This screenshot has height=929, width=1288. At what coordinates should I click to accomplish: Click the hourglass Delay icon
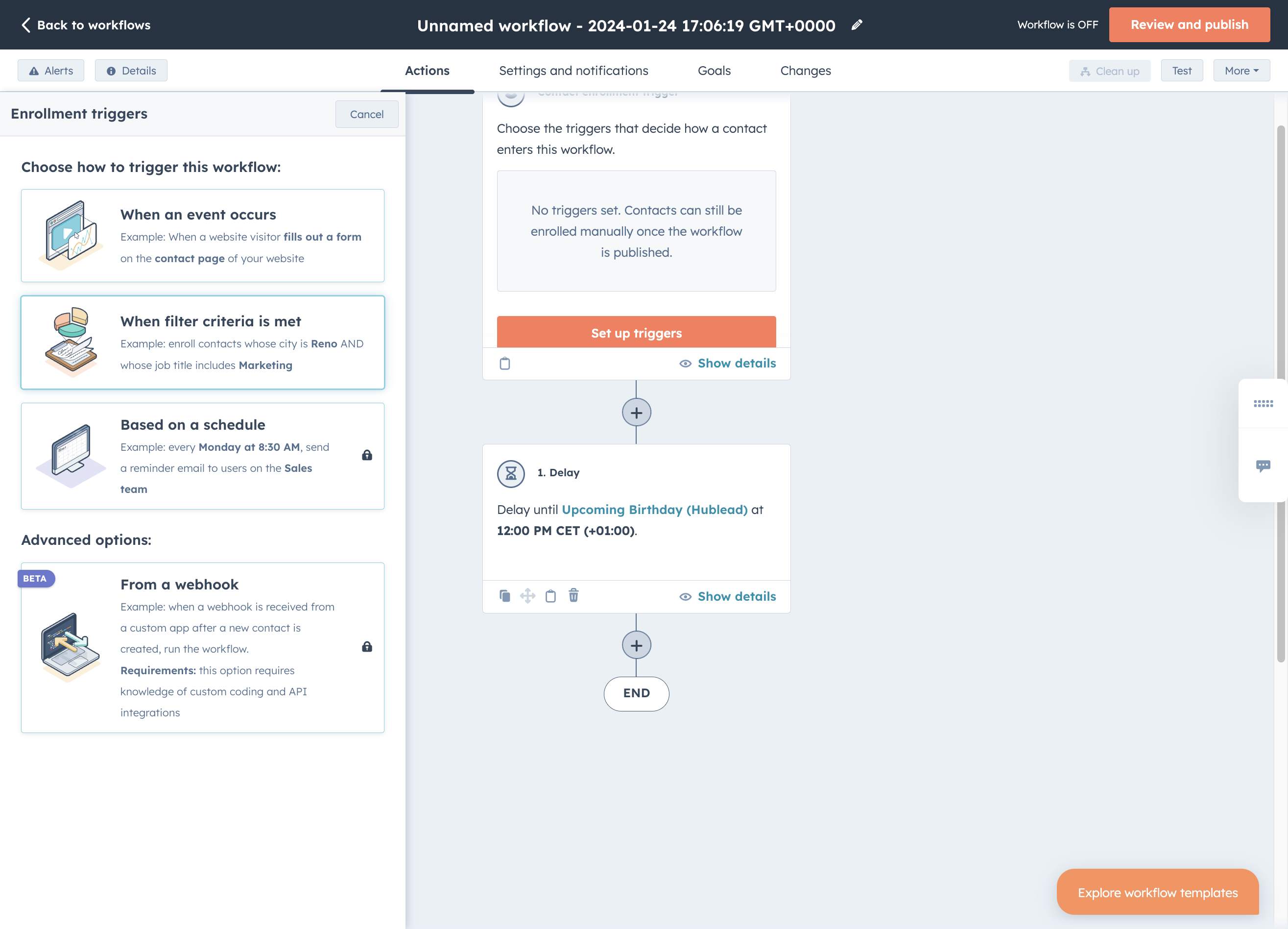(x=511, y=473)
